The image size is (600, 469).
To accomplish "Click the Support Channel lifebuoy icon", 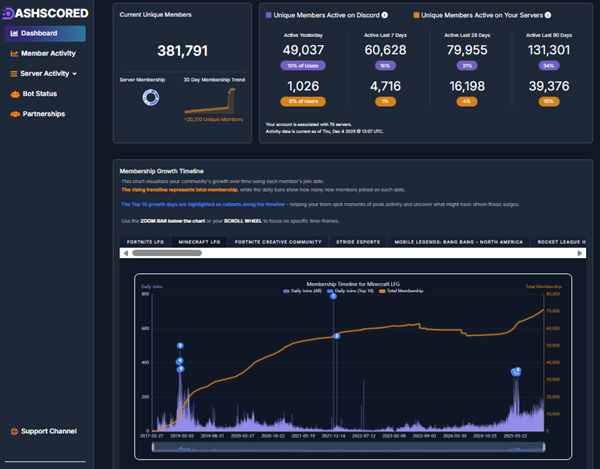I will coord(13,431).
